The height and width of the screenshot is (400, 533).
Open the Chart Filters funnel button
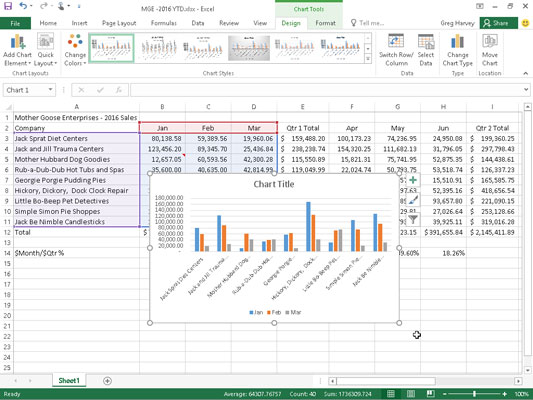tap(413, 220)
